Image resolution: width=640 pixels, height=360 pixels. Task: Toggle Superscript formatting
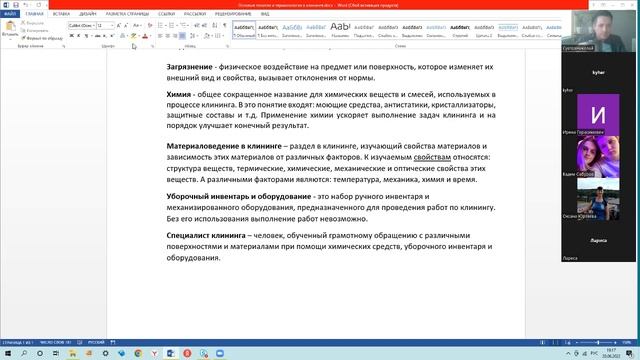112,36
